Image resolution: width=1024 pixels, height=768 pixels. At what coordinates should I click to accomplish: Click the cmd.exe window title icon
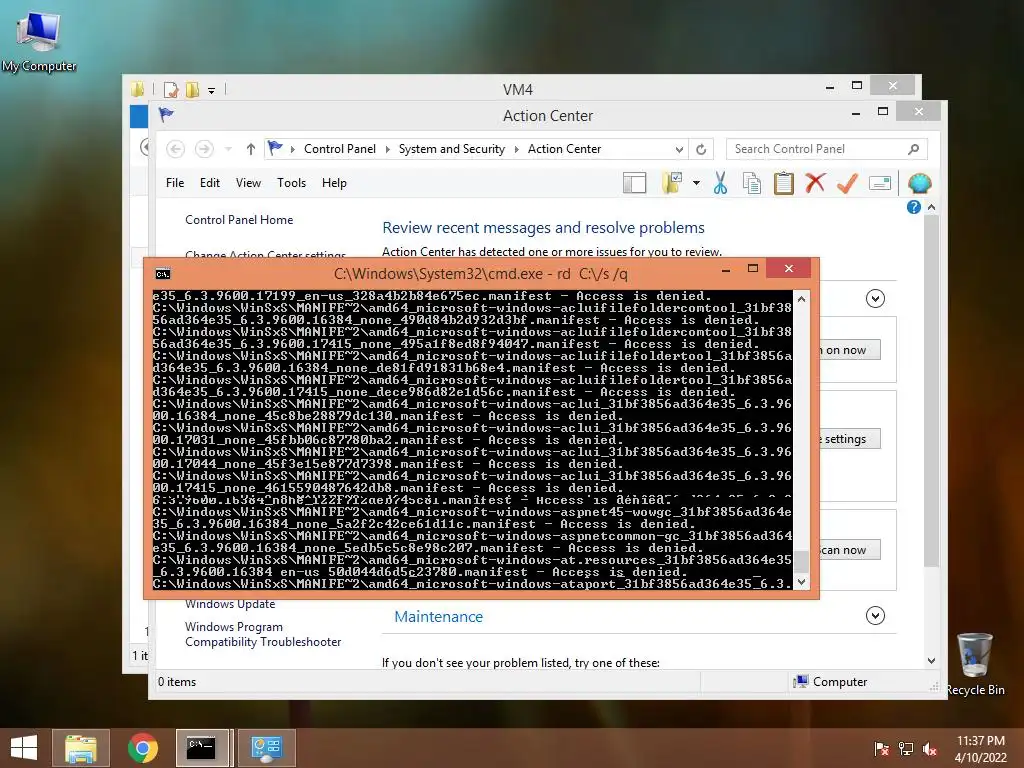[163, 274]
